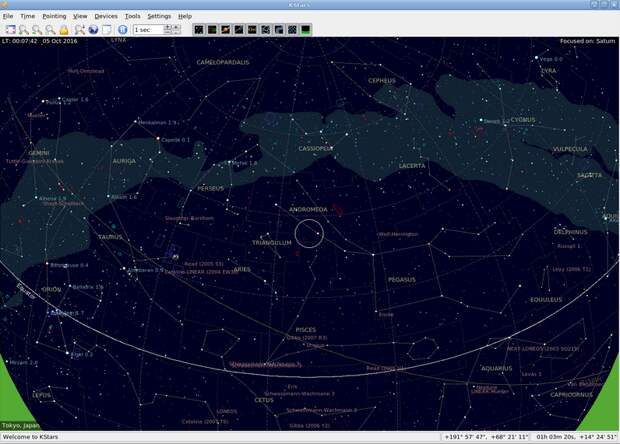Click the first toolbar icon beside zoom

[x=10, y=30]
